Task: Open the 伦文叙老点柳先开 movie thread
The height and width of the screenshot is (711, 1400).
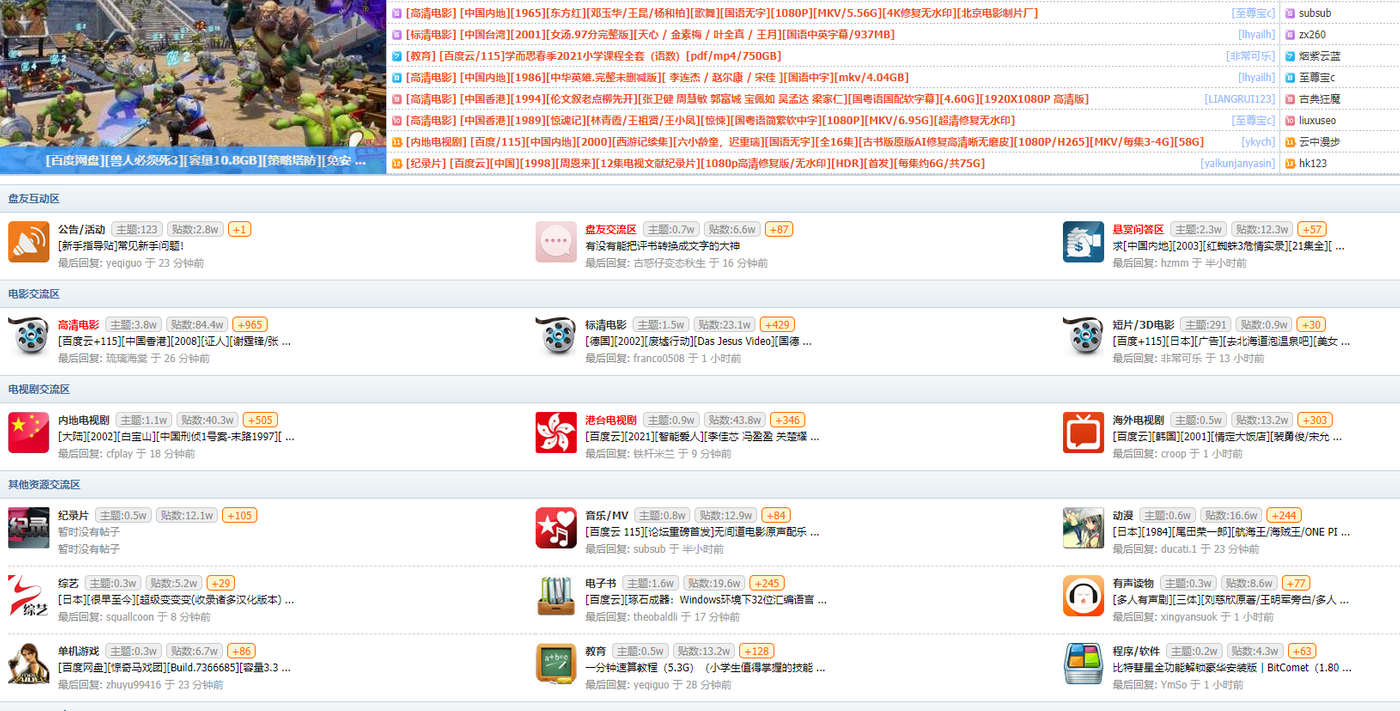Action: pos(747,99)
